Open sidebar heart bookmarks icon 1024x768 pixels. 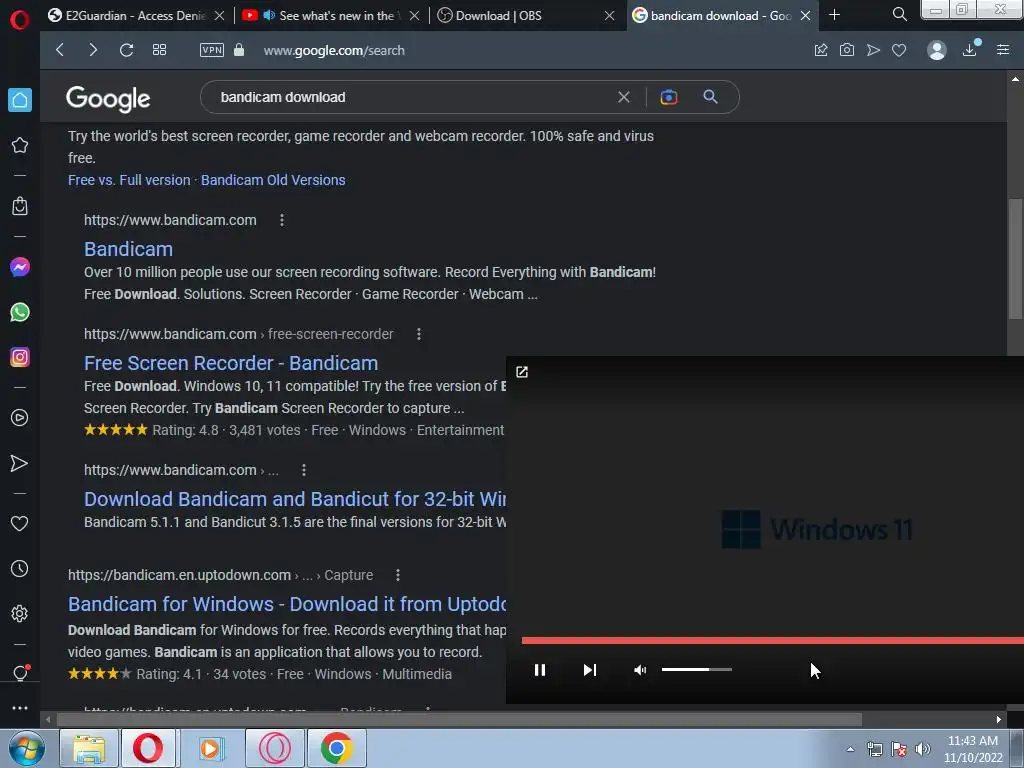20,523
